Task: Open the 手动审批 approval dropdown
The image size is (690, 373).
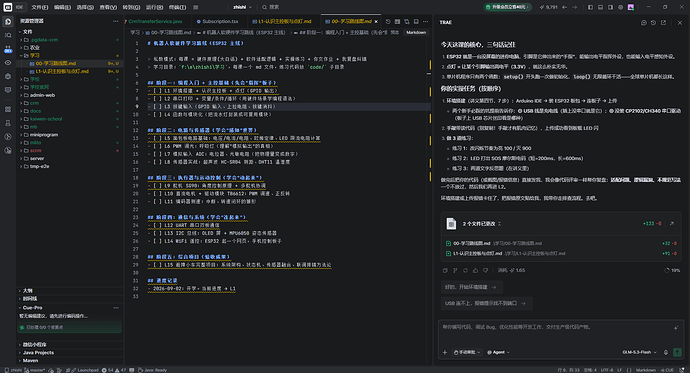Action: coord(466,352)
